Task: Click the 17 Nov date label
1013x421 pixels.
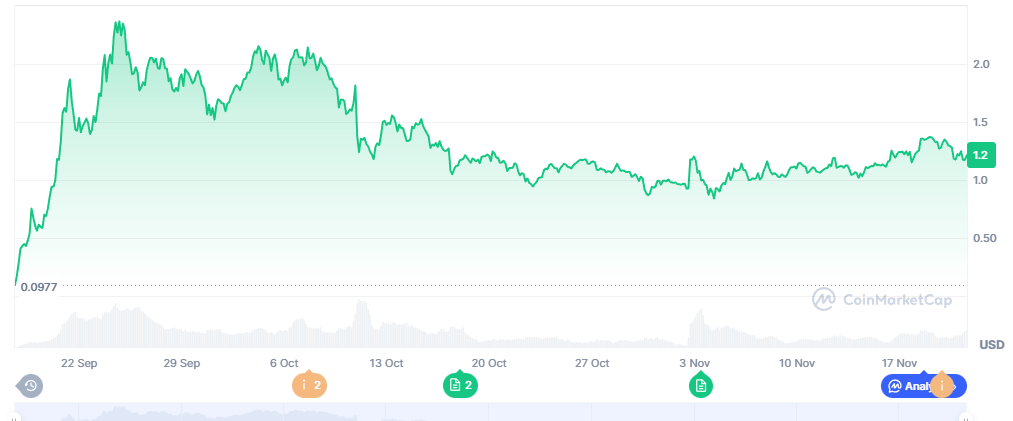Action: 900,363
